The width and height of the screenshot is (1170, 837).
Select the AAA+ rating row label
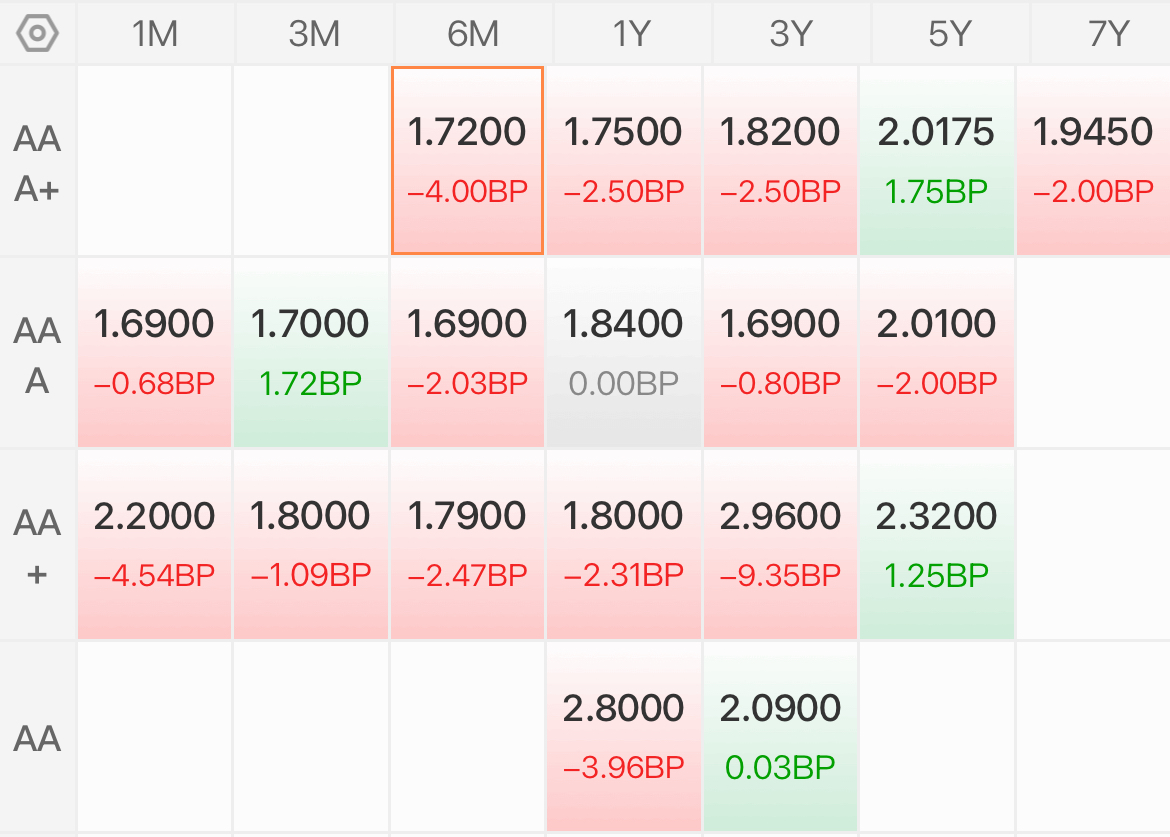[37, 163]
